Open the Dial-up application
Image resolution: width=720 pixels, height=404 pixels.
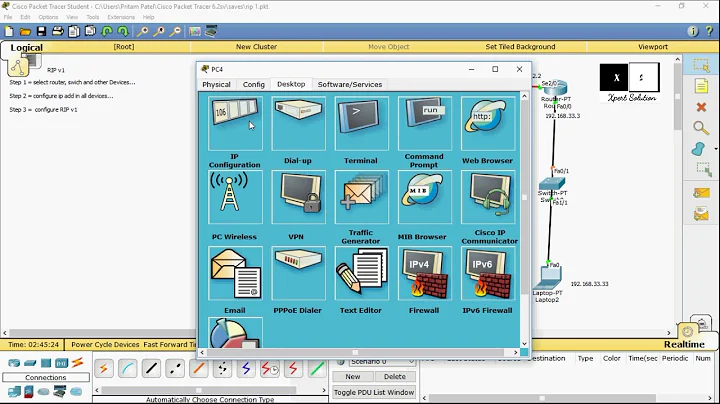click(298, 123)
